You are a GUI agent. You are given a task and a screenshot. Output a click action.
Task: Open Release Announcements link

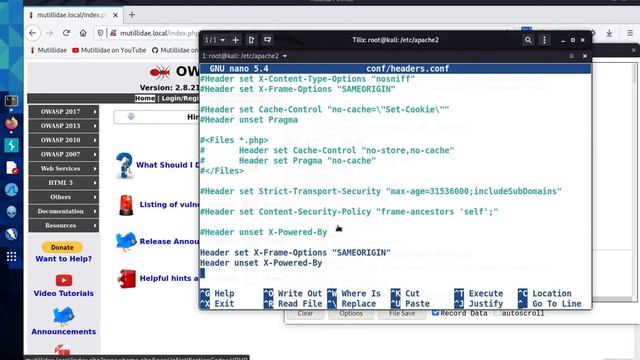tap(169, 241)
